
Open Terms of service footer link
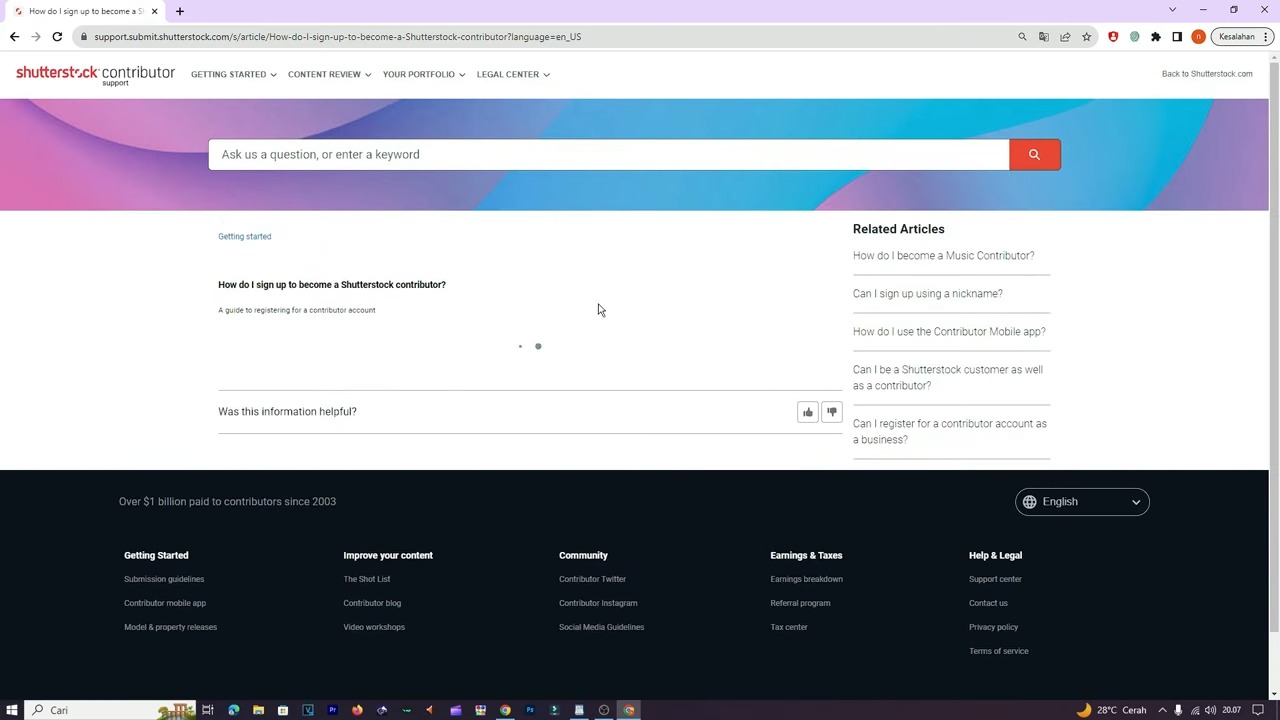(998, 651)
